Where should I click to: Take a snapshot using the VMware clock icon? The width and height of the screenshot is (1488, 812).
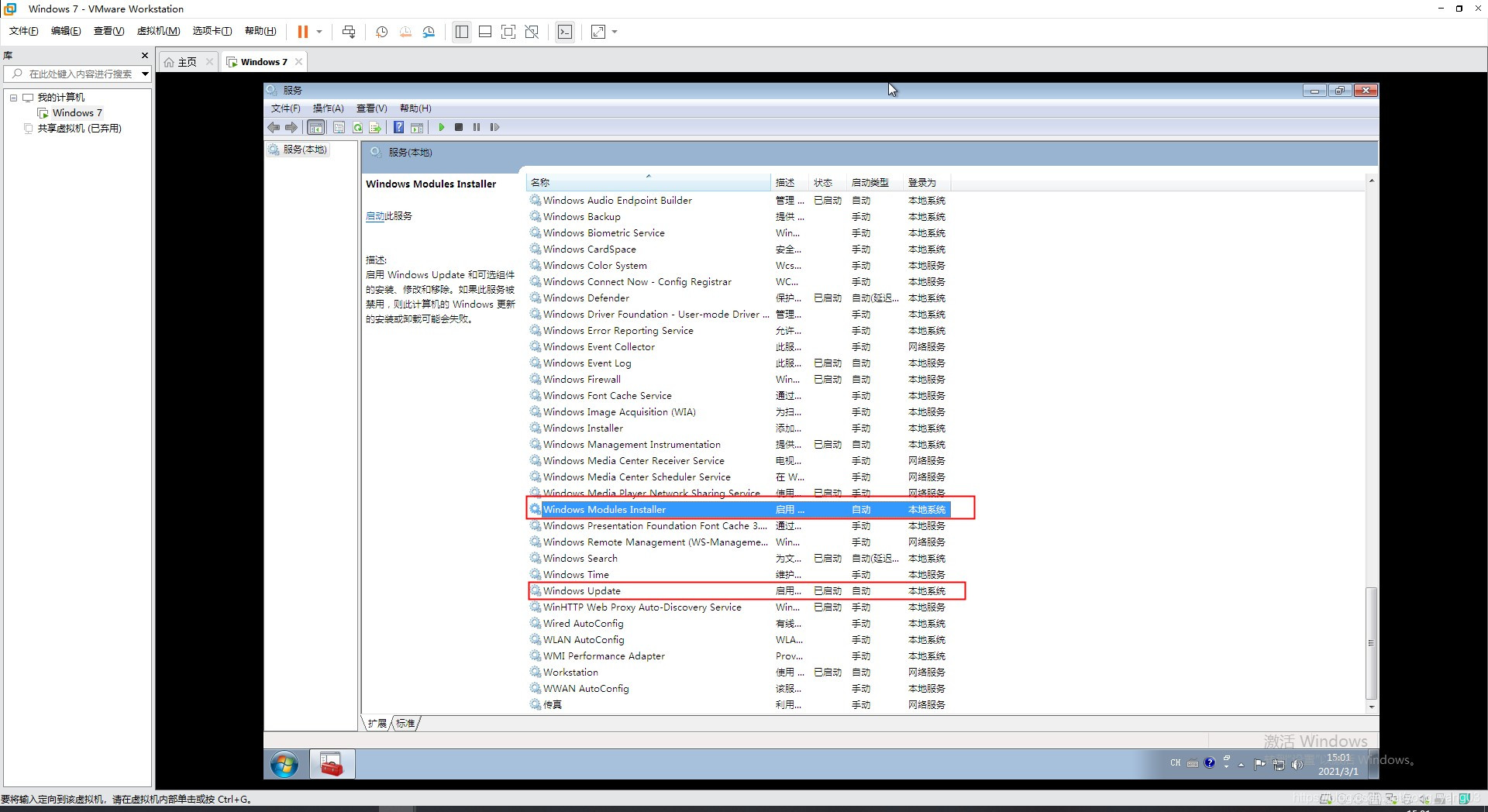(381, 32)
